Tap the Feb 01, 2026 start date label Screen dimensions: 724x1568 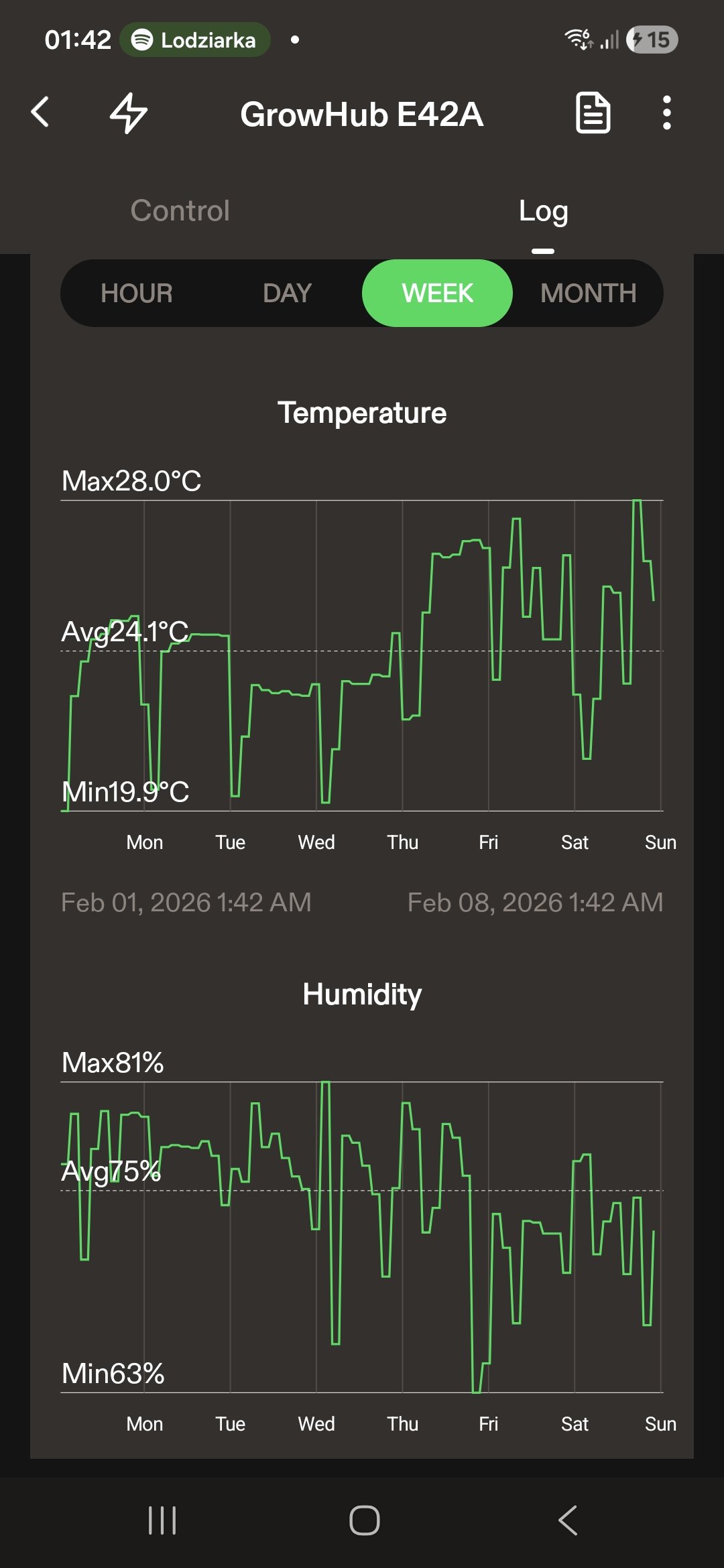[x=186, y=903]
